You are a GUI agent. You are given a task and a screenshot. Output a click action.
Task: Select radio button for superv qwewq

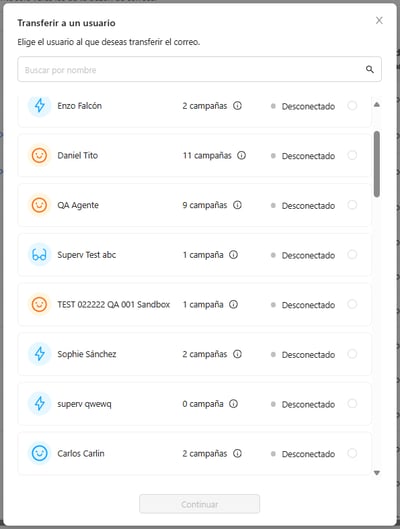pos(352,404)
